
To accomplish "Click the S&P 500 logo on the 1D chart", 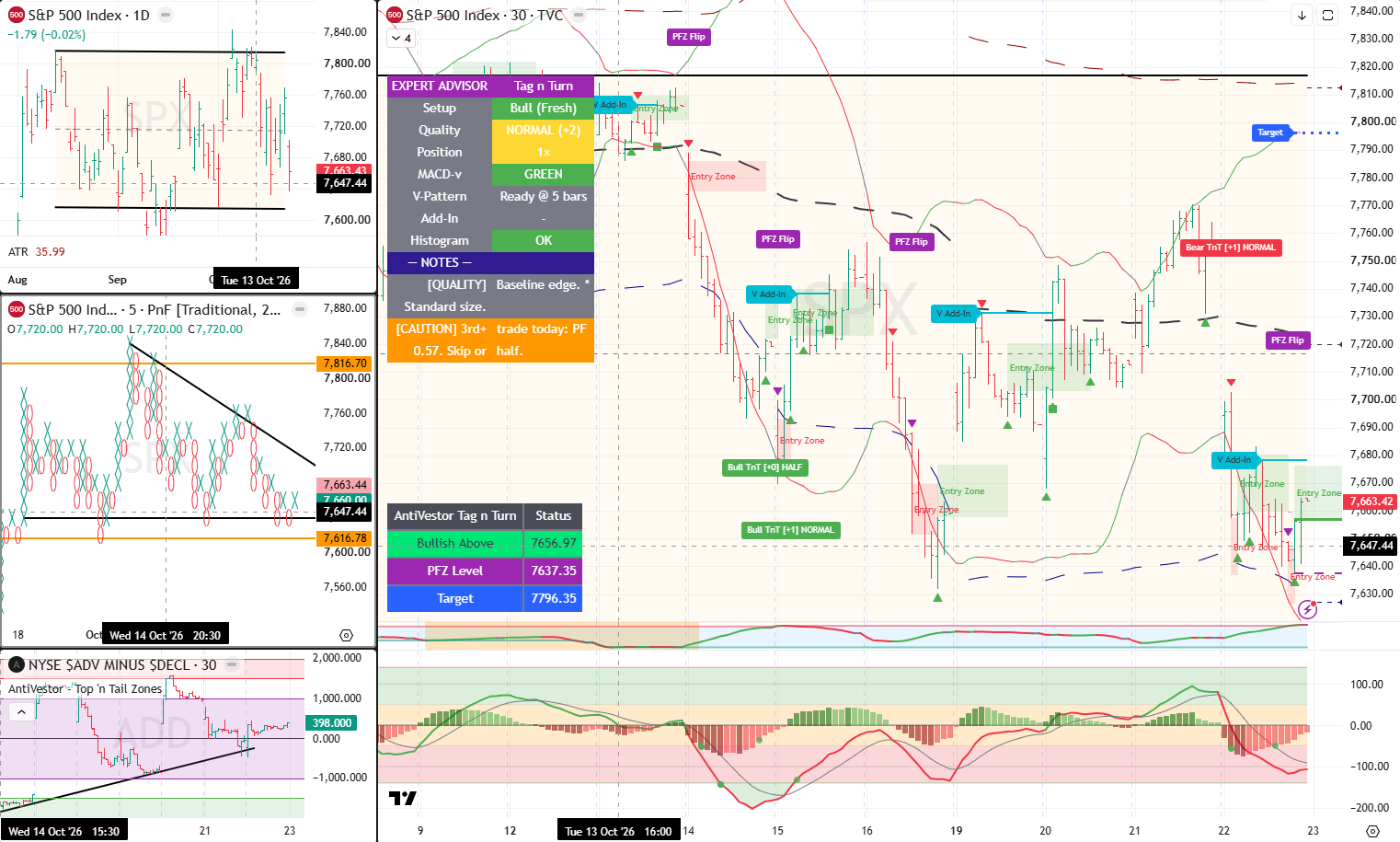I will click(17, 15).
